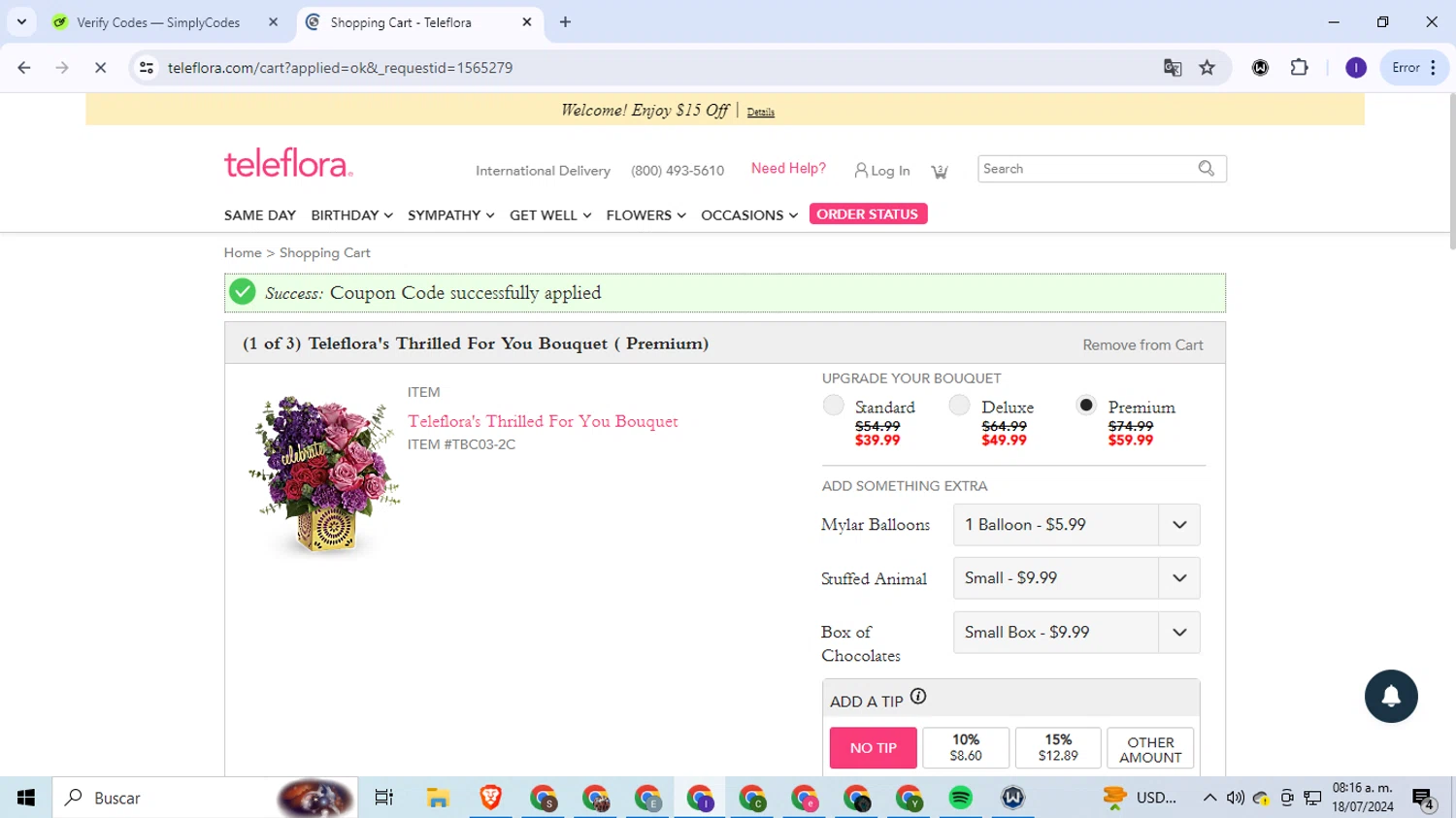Image resolution: width=1456 pixels, height=818 pixels.
Task: Choose OTHER AMOUNT tip option
Action: (1150, 748)
